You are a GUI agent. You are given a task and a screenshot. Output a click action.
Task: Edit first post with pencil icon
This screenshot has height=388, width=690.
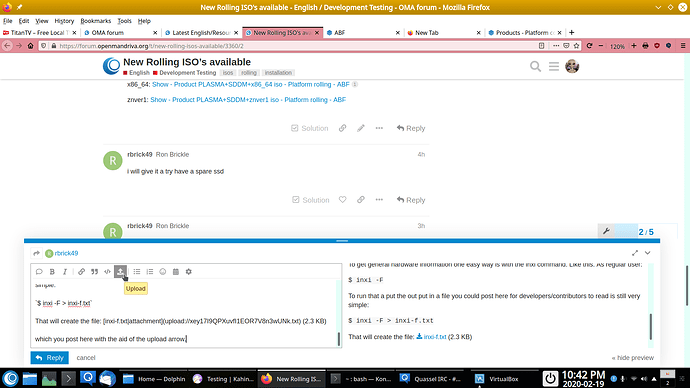coord(361,128)
